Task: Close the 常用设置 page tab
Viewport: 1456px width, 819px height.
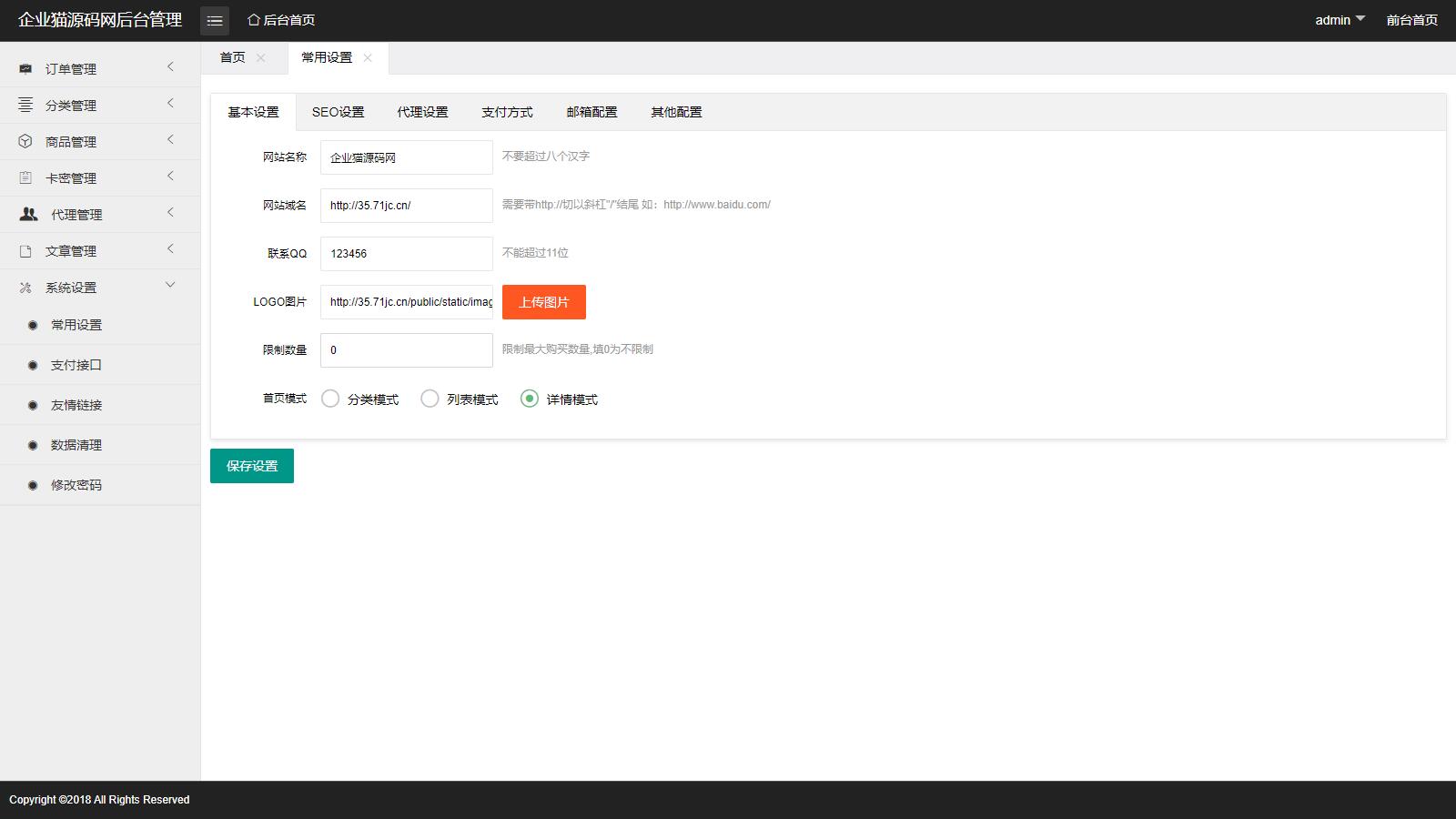Action: tap(368, 57)
